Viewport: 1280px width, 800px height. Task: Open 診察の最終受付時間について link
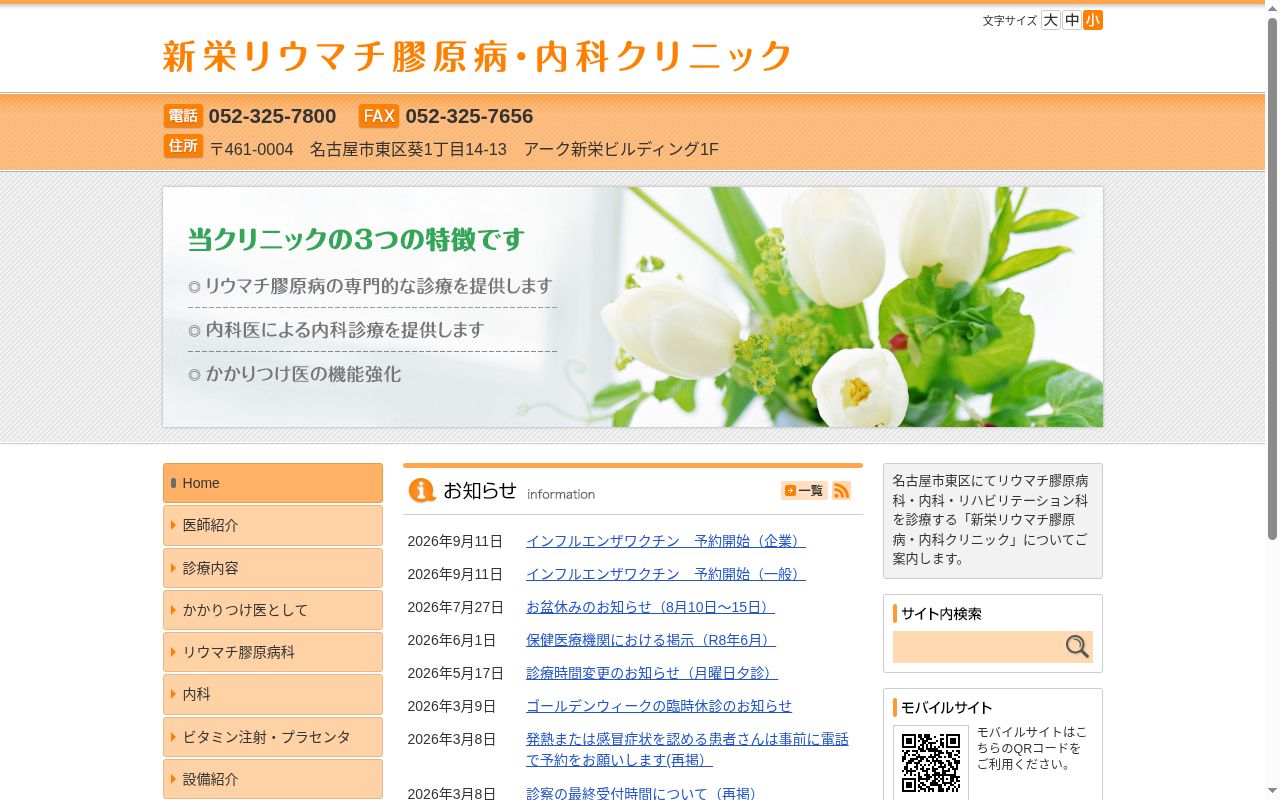pyautogui.click(x=644, y=793)
